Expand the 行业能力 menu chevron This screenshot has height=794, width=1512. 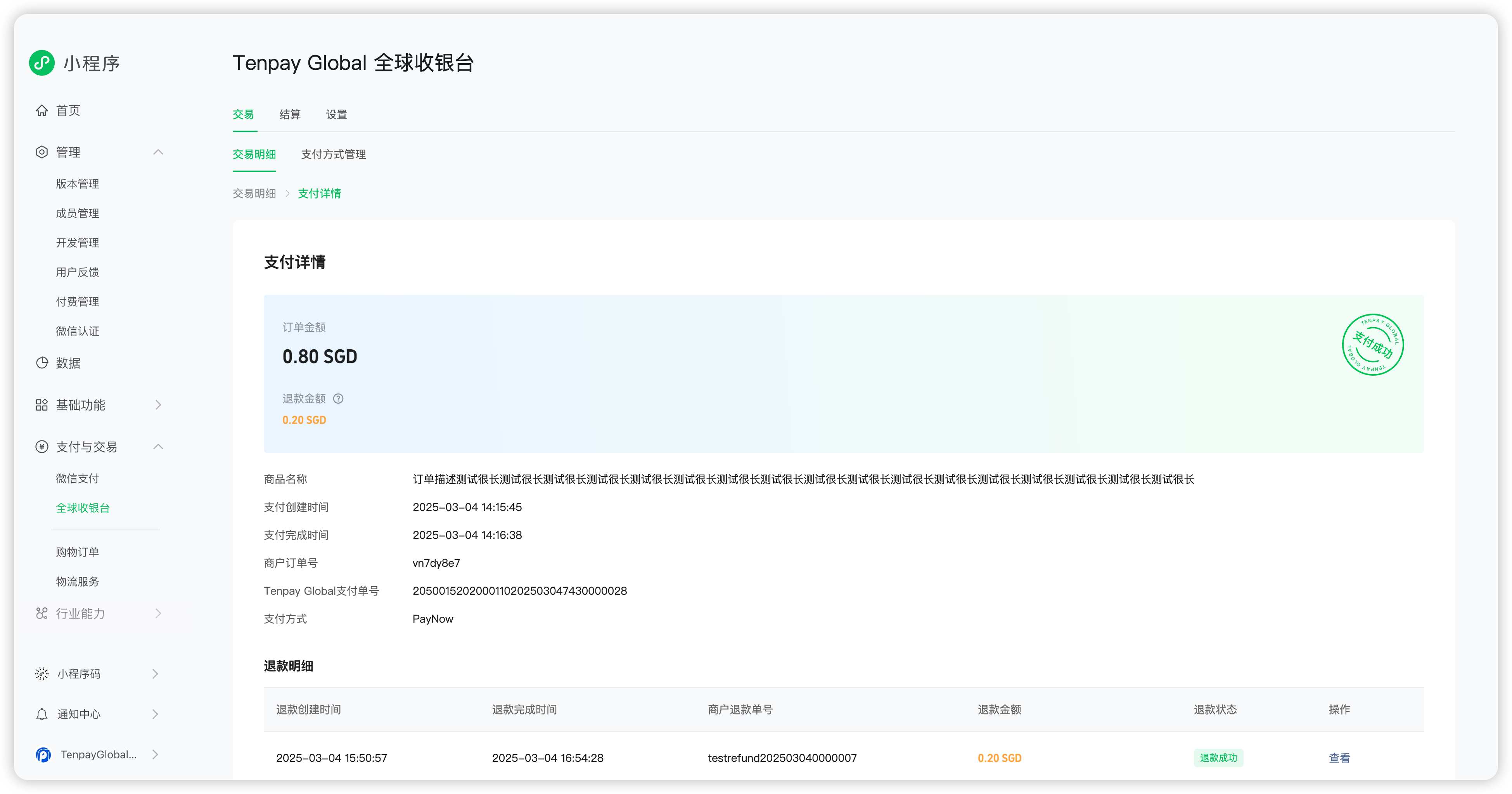(158, 613)
